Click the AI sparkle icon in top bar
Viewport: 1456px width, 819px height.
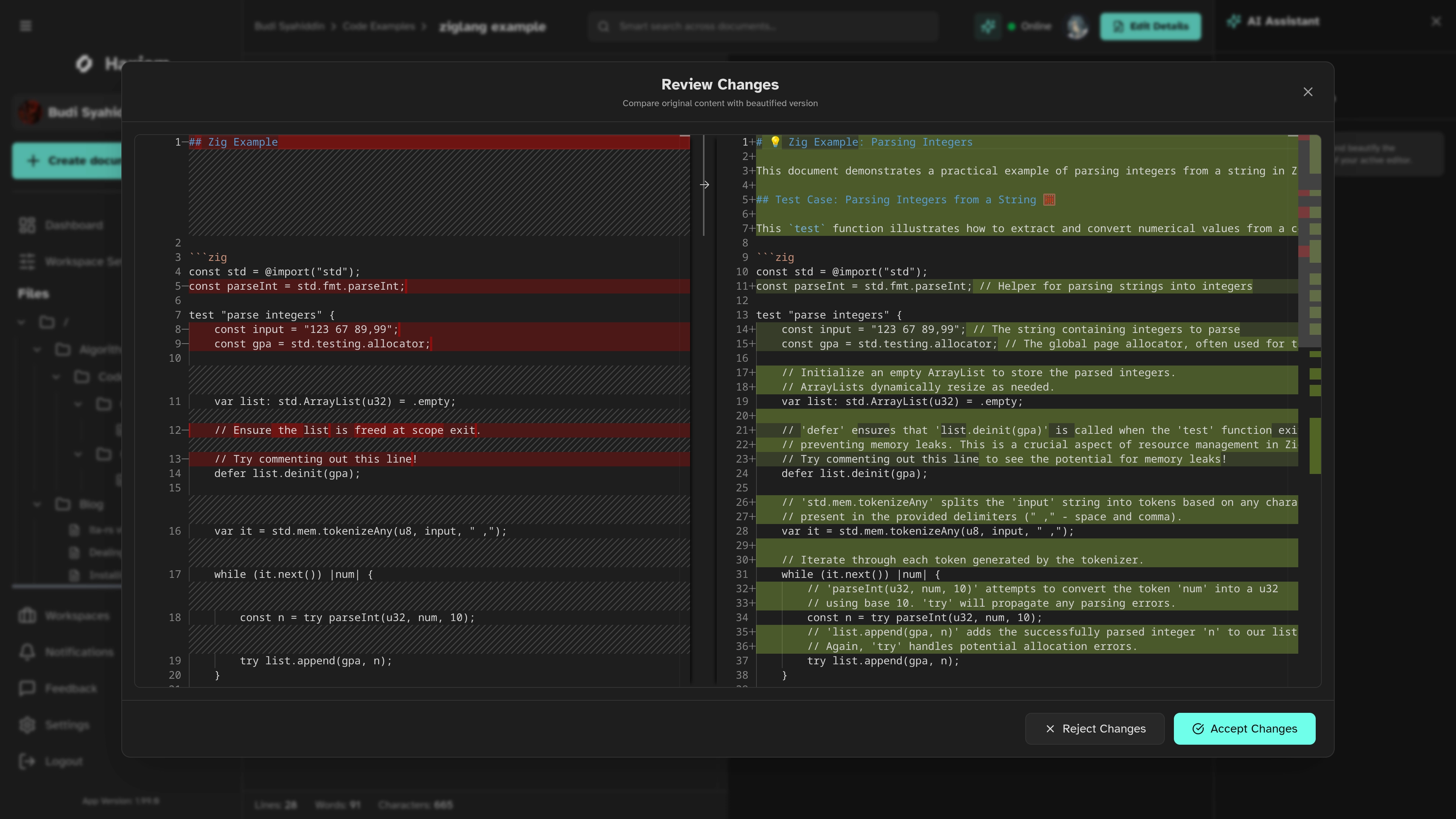pyautogui.click(x=987, y=27)
